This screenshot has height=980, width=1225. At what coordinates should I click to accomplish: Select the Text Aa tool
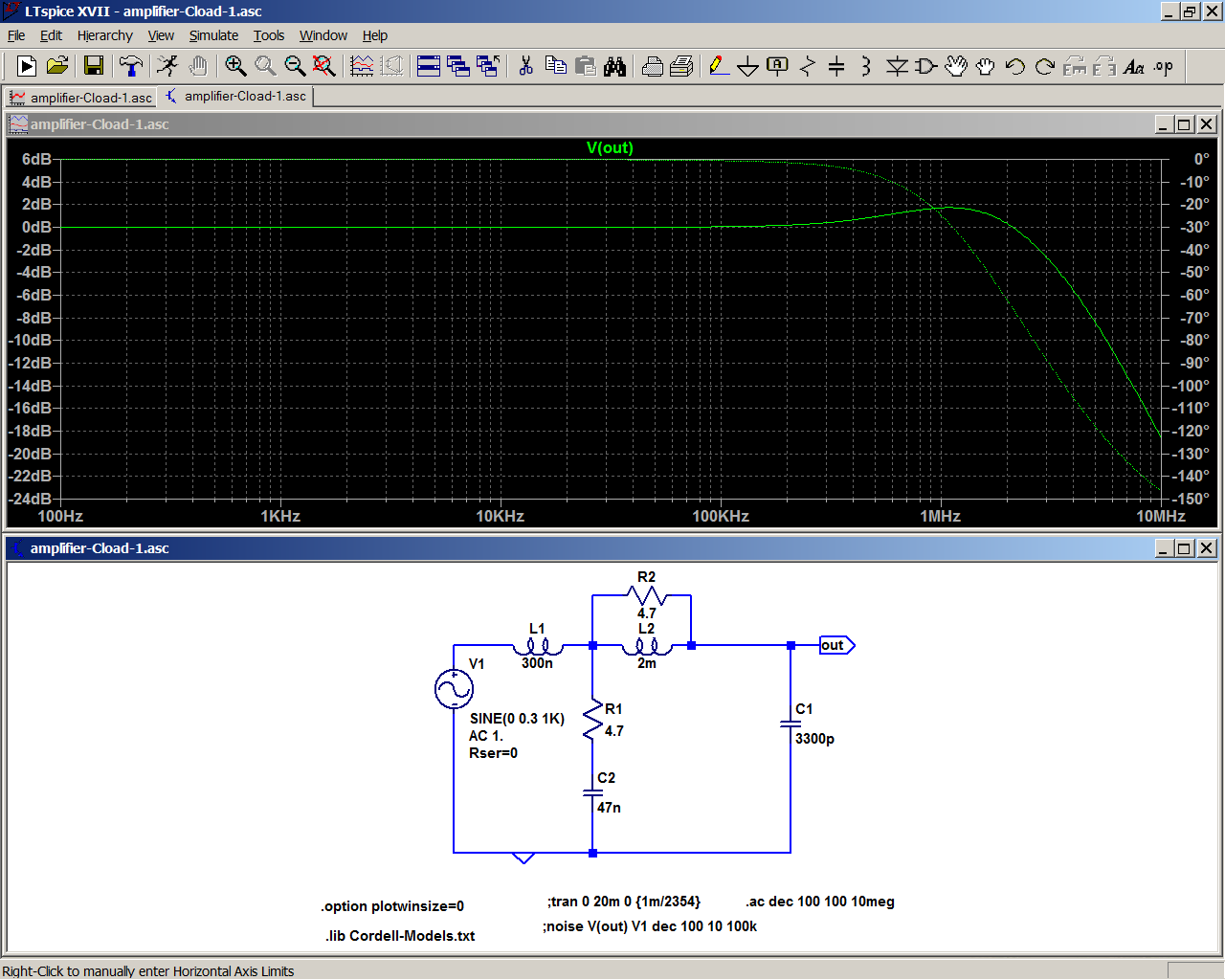(1134, 66)
